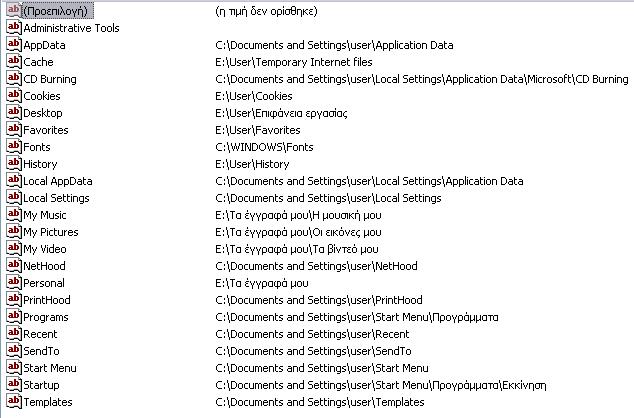Click the Cookies value name
This screenshot has height=418, width=634.
(x=42, y=96)
